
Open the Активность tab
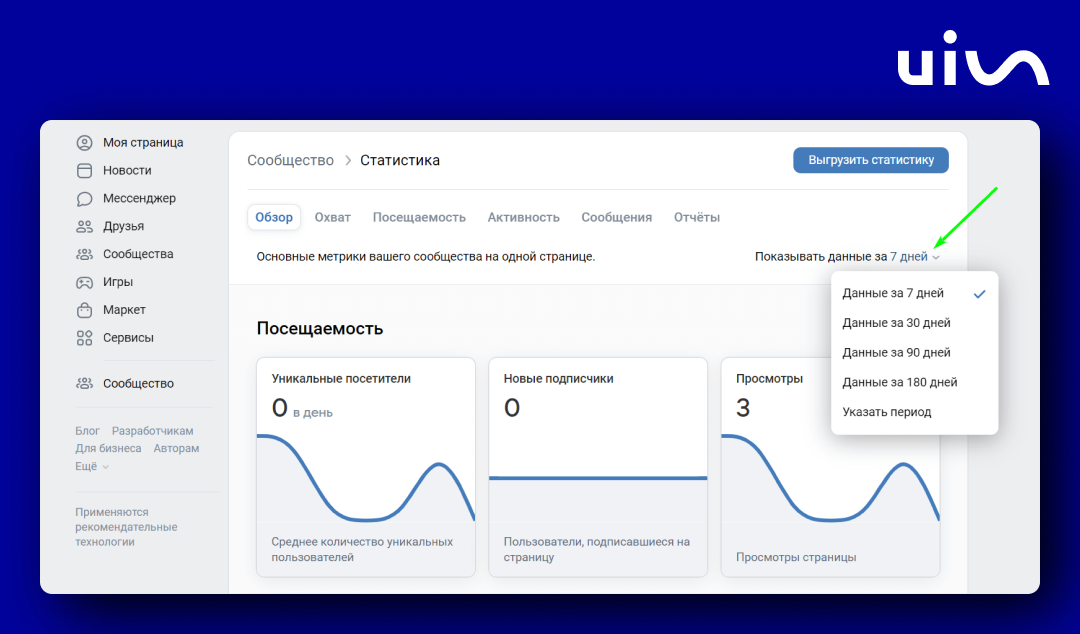pyautogui.click(x=523, y=217)
